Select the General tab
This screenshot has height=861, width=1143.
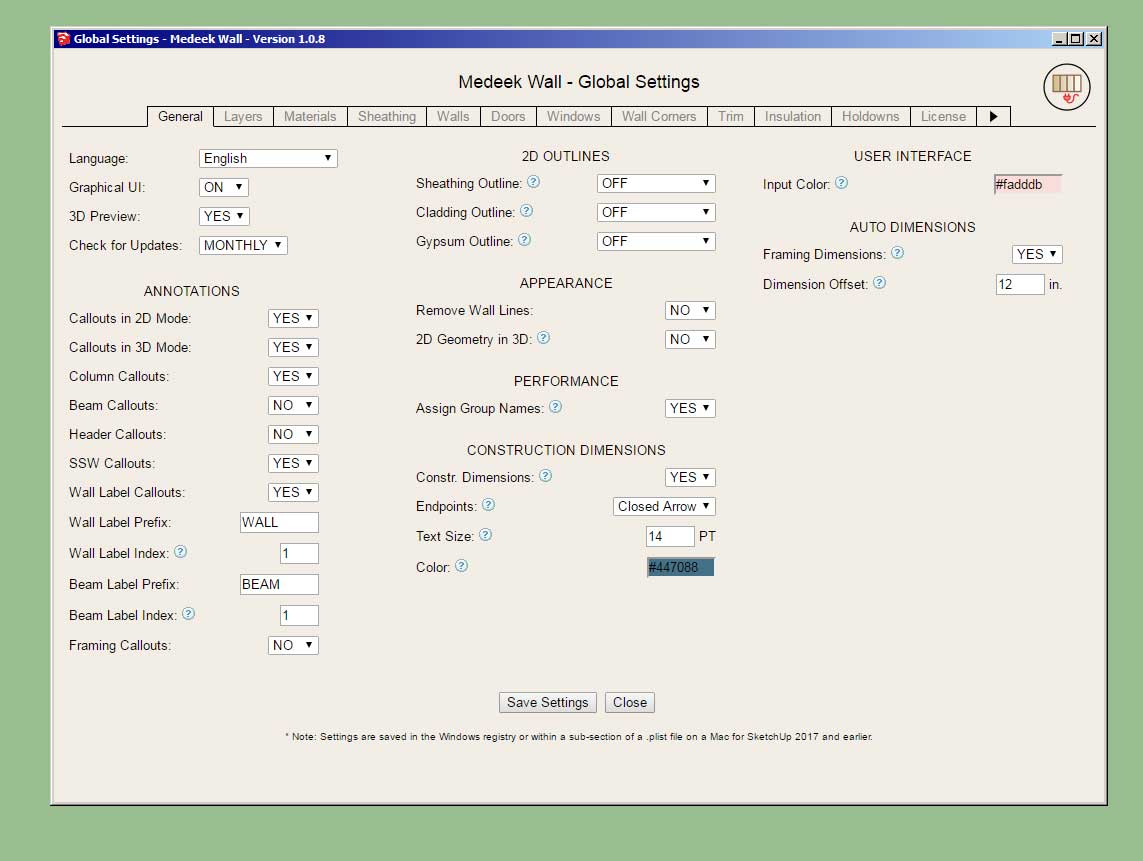tap(180, 117)
